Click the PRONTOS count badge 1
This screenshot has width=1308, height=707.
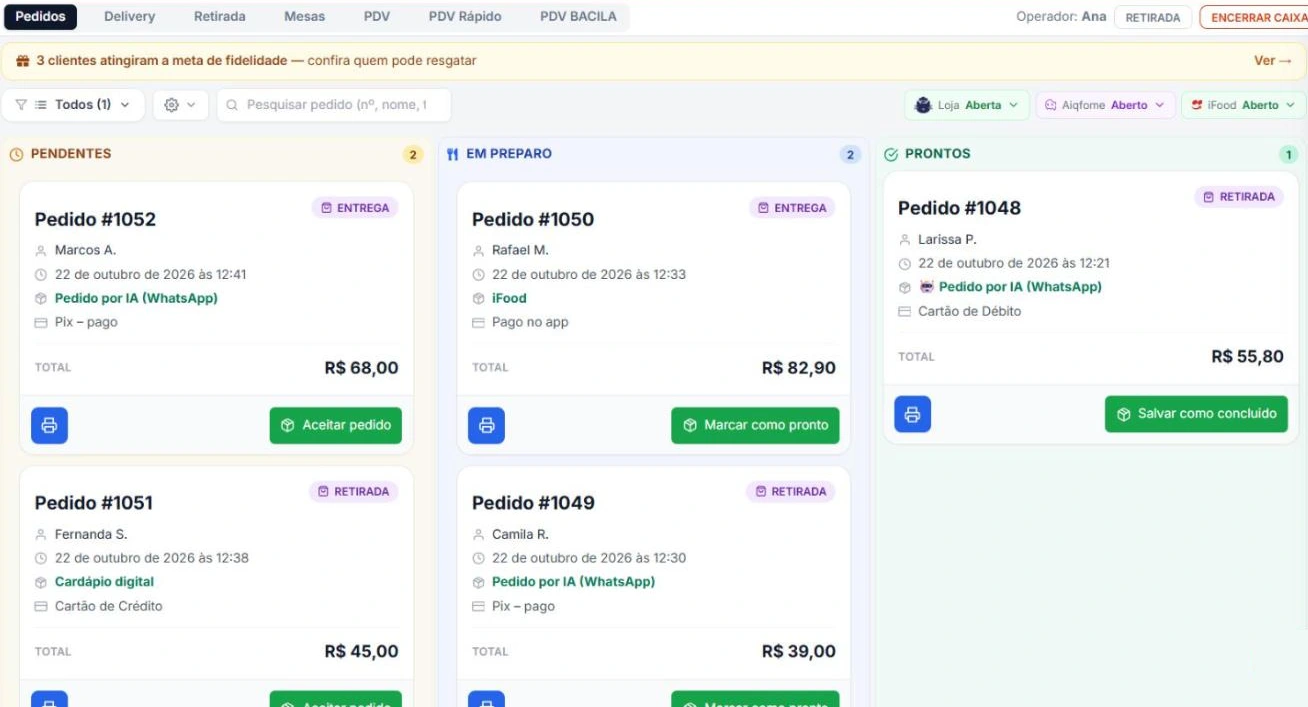click(x=1289, y=154)
